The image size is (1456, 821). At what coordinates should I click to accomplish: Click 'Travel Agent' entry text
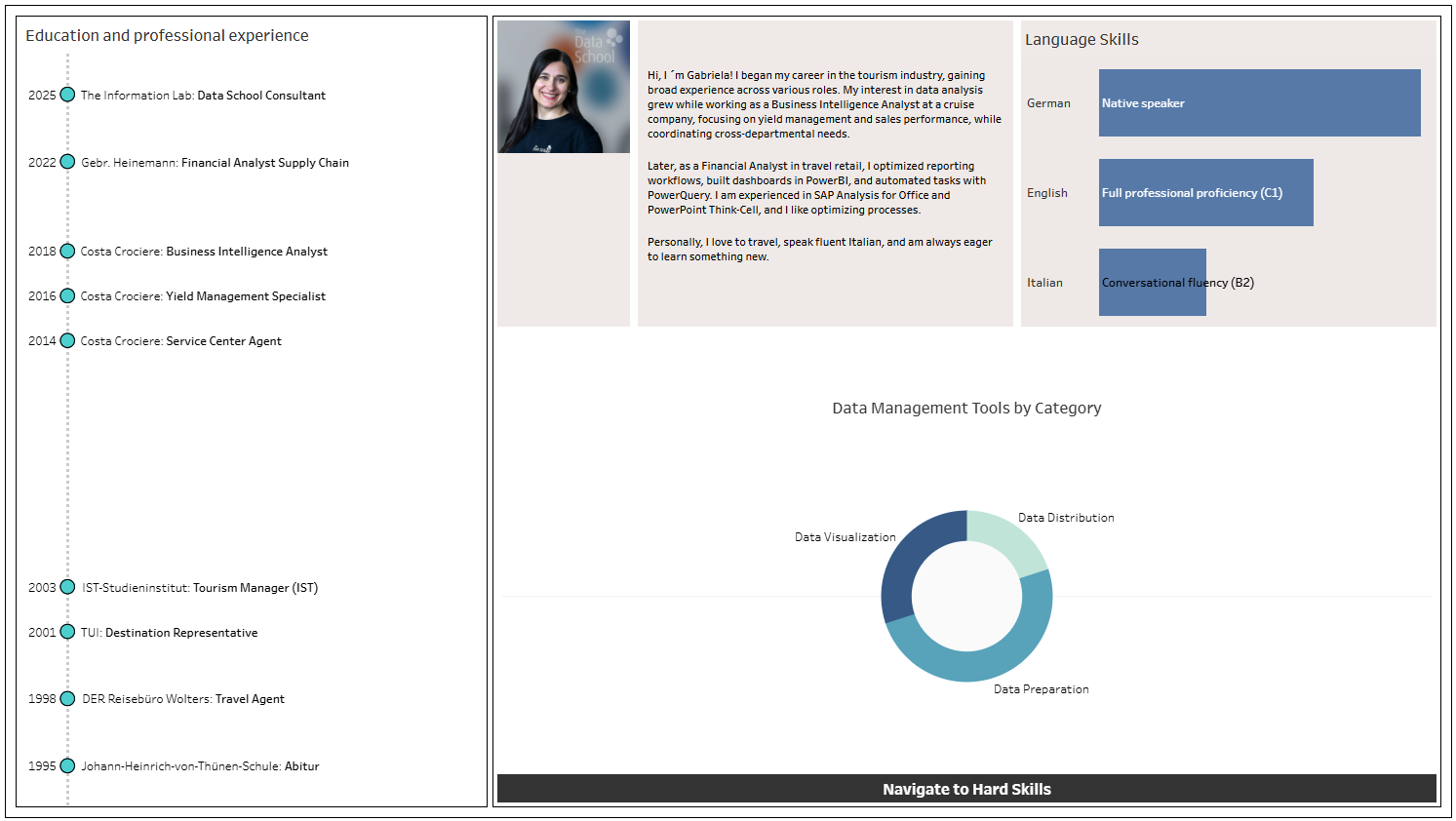click(x=250, y=699)
